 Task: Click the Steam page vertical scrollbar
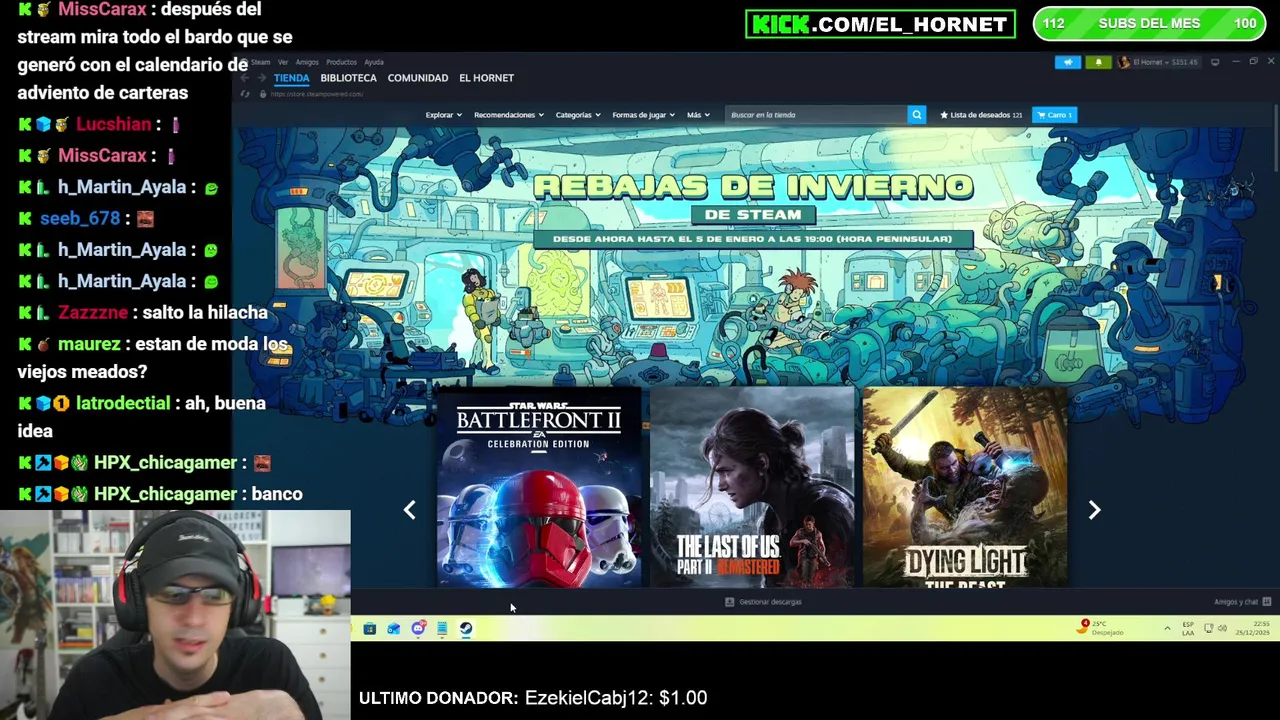pyautogui.click(x=1275, y=139)
